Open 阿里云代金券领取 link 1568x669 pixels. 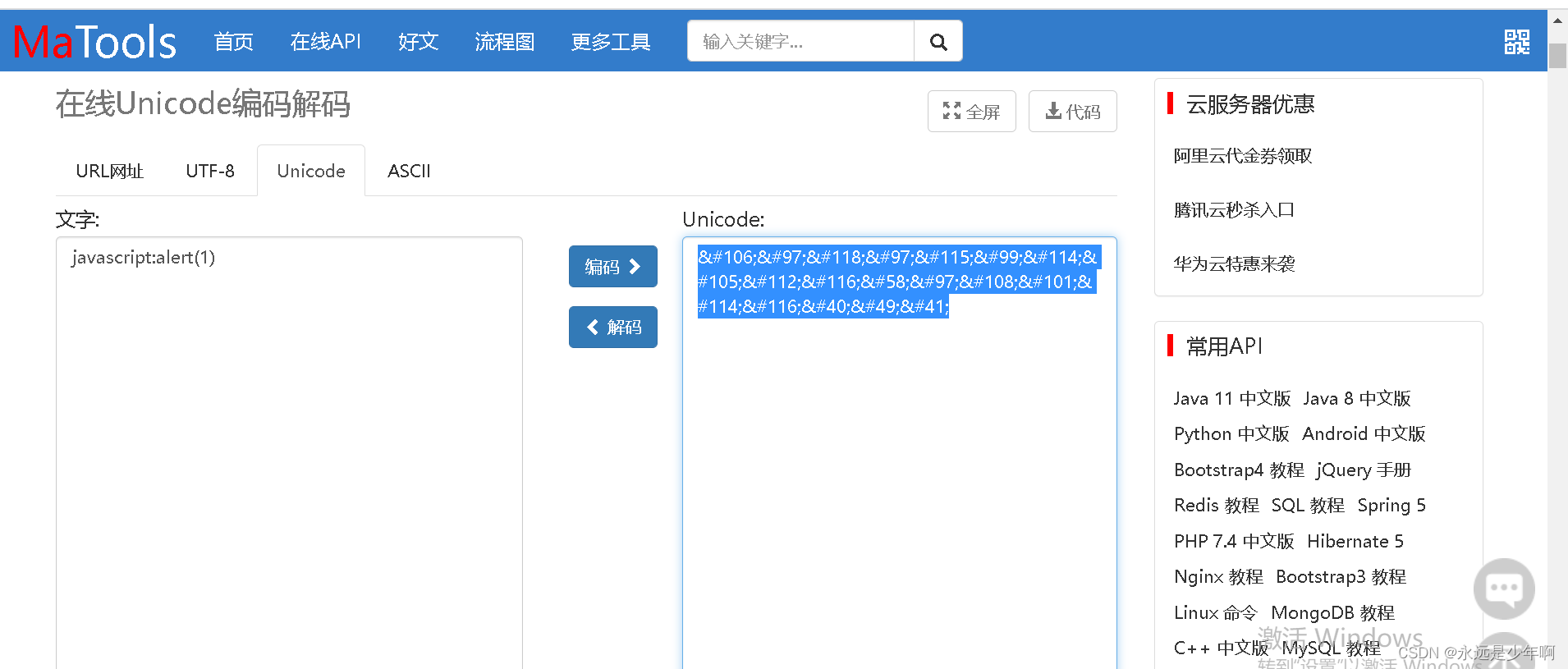pyautogui.click(x=1243, y=156)
